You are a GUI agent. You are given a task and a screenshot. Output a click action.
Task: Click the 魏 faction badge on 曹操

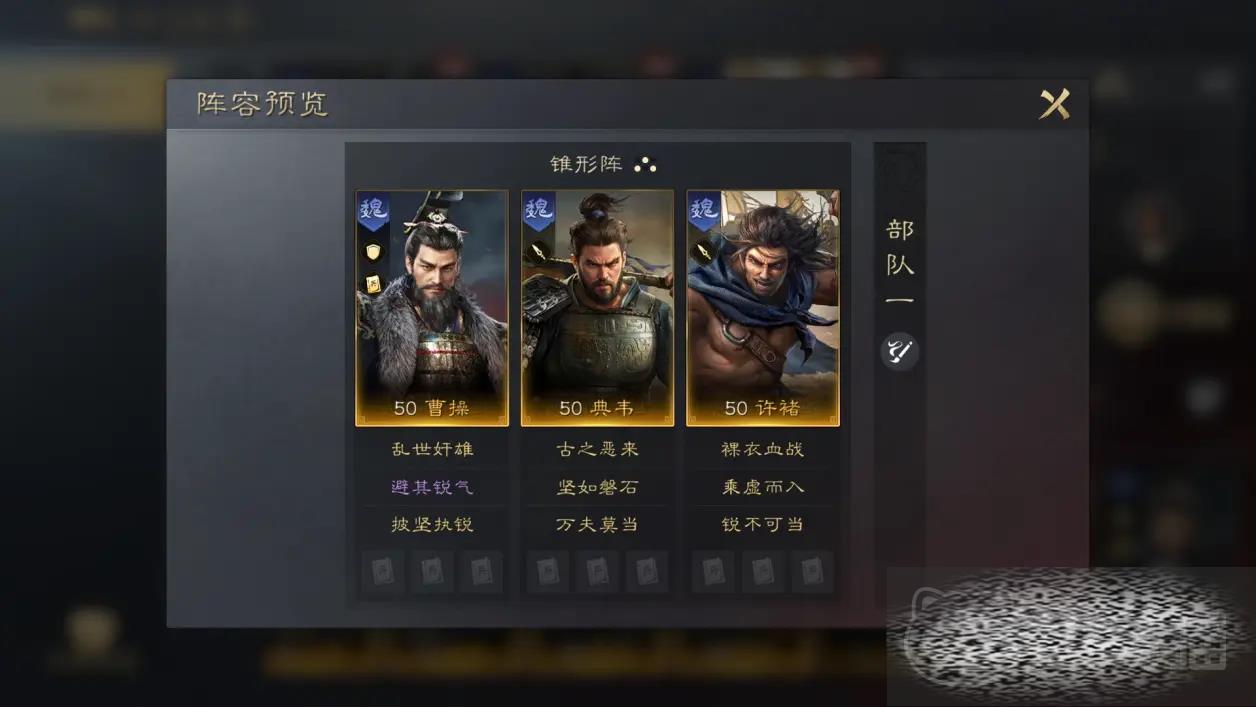click(373, 211)
